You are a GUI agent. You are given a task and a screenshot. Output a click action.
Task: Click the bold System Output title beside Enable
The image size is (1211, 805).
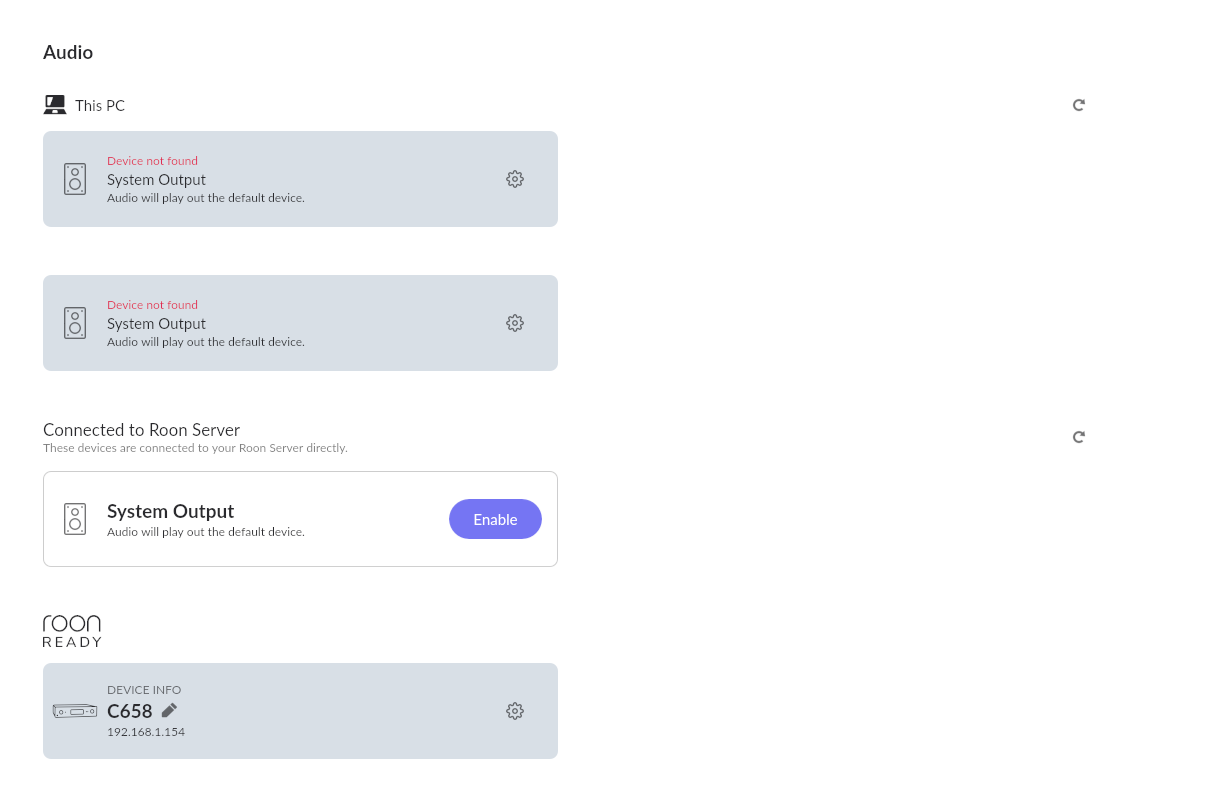tap(171, 511)
